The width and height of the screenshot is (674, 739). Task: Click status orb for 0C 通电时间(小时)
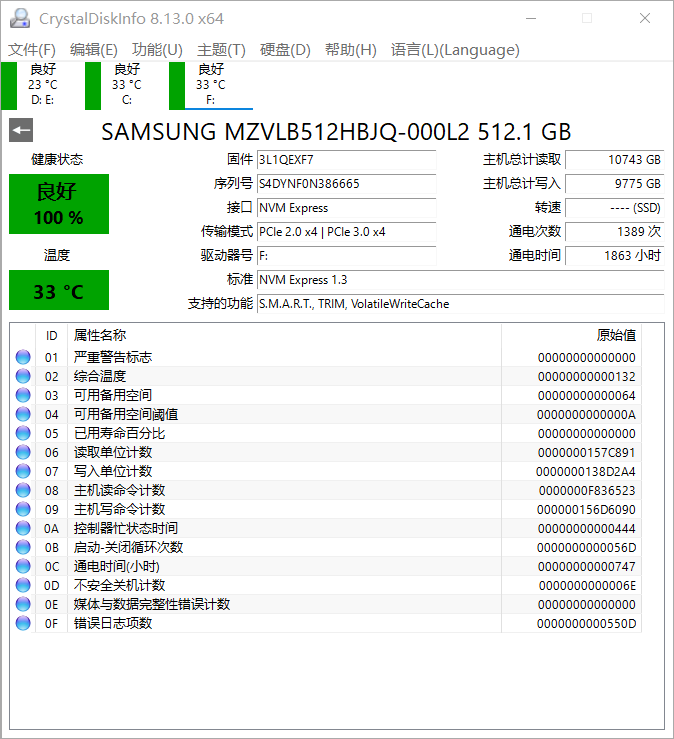pos(23,566)
